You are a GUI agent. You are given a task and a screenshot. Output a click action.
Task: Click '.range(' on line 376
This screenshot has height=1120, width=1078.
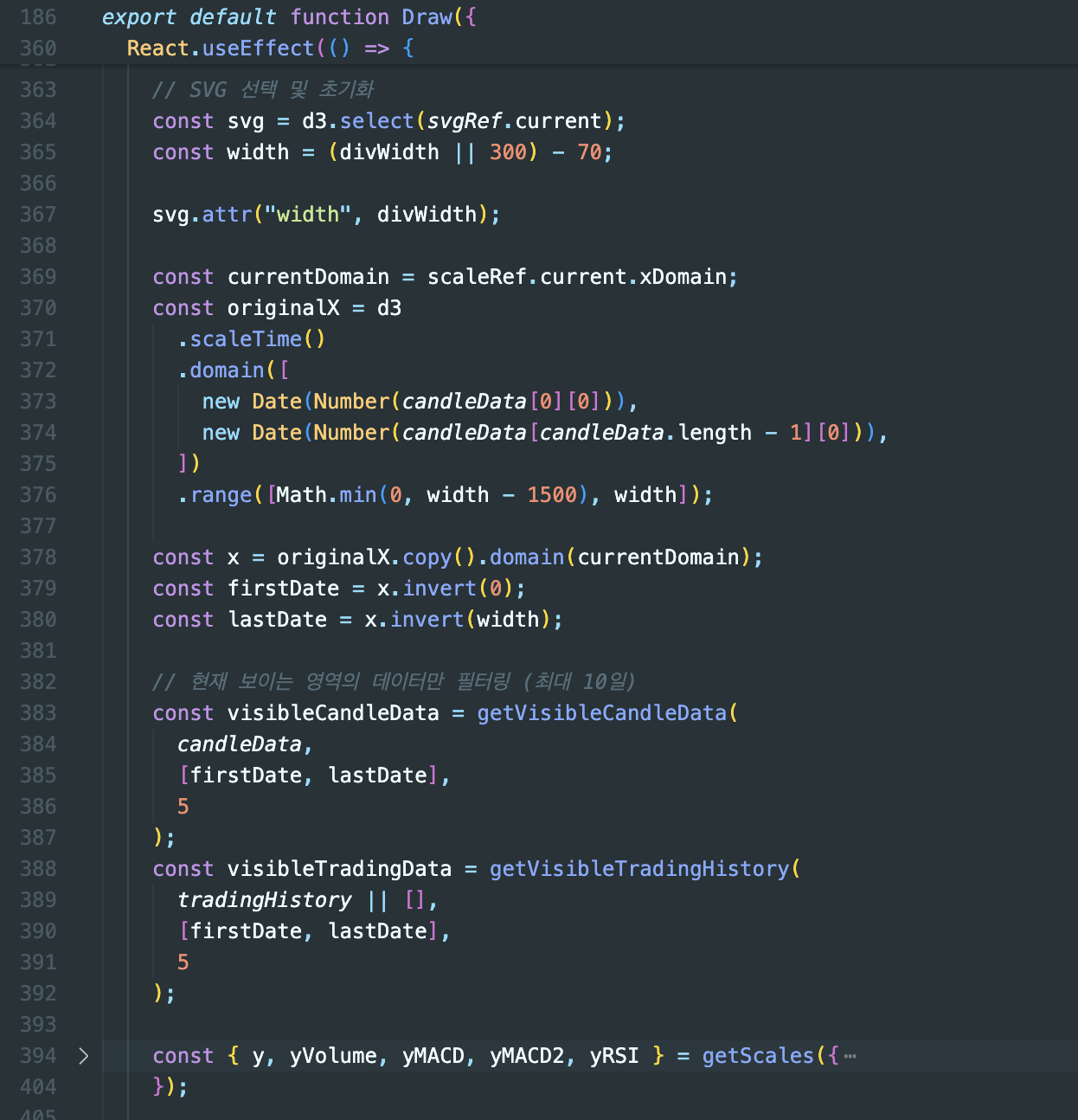coord(221,494)
